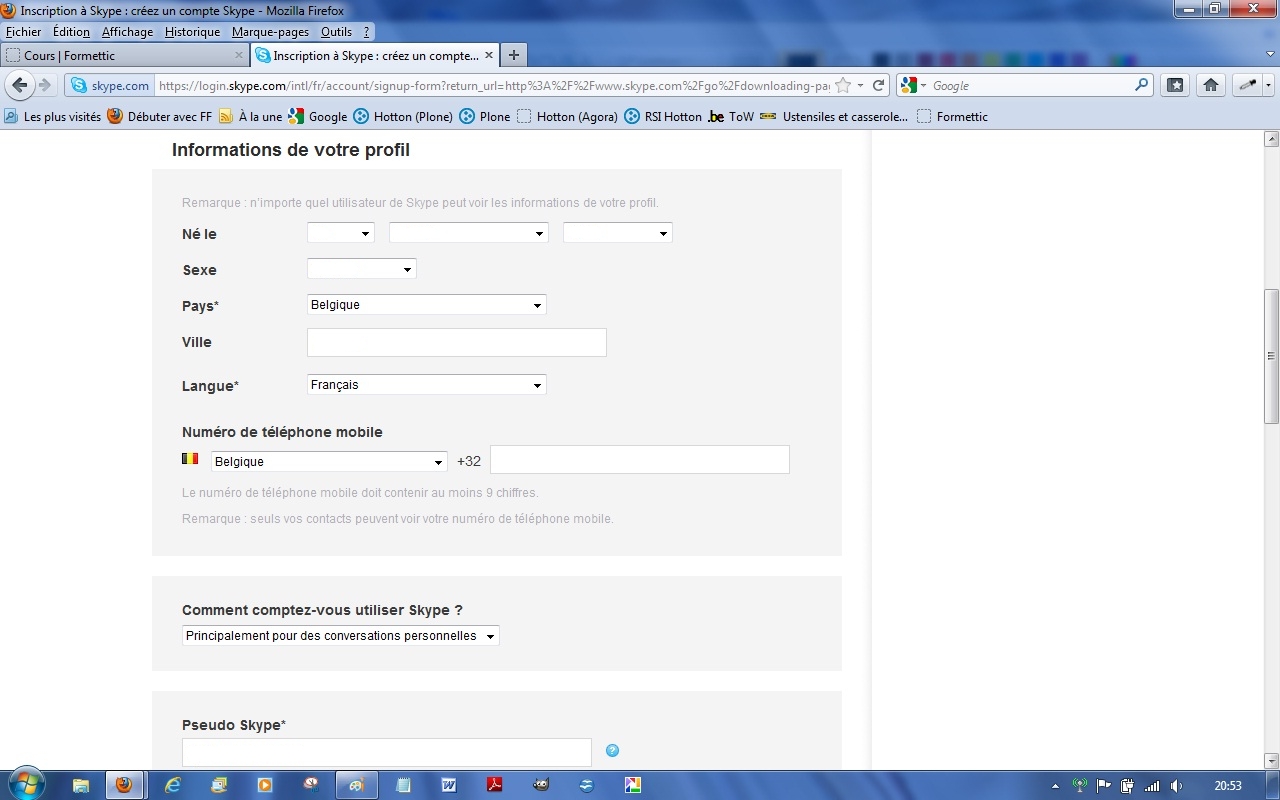Screen dimensions: 1280x800
Task: Click the blue help icon near Pseudo Skype
Action: (613, 751)
